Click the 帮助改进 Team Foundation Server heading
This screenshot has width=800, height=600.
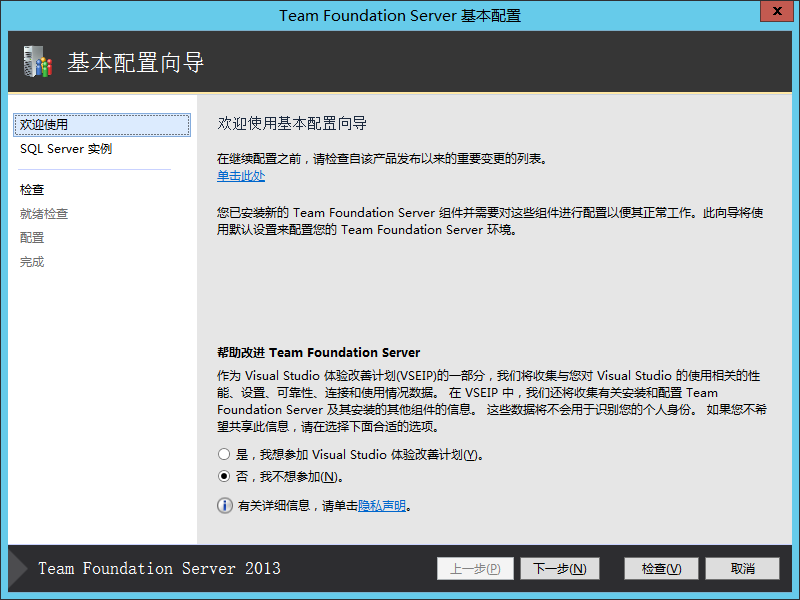pyautogui.click(x=318, y=353)
